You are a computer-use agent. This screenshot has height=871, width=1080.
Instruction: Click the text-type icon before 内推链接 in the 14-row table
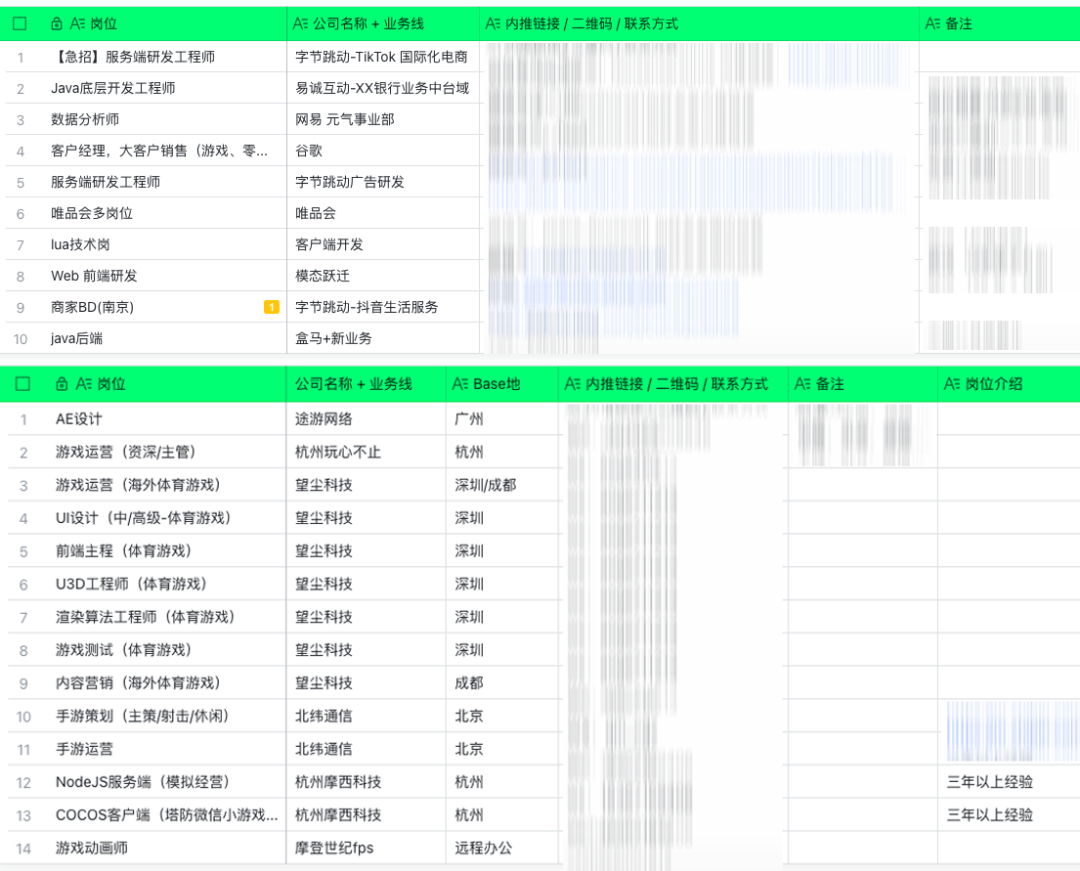[x=572, y=384]
